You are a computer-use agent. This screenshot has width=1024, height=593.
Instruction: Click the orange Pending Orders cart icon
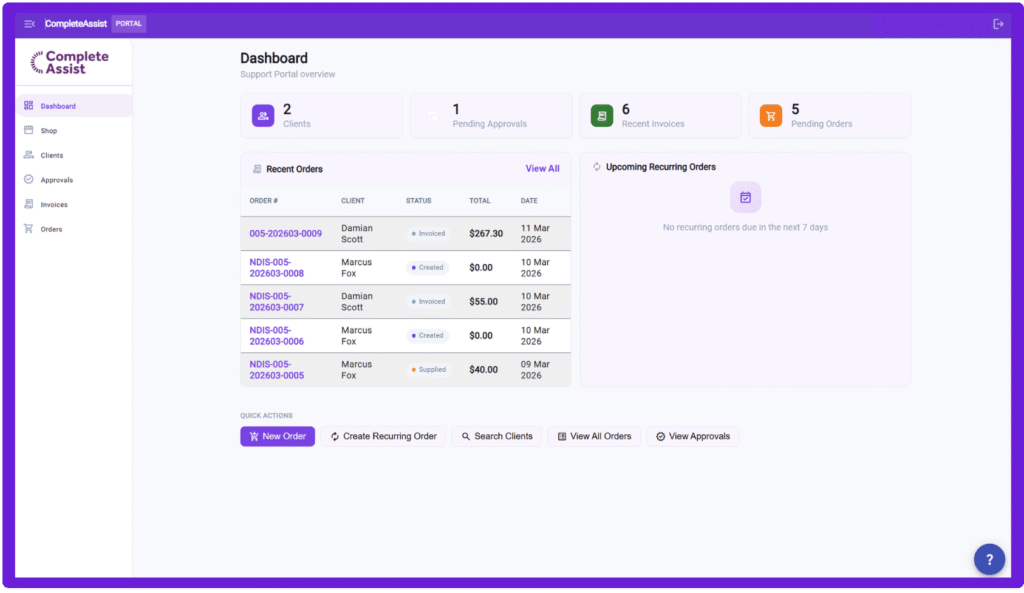point(770,116)
